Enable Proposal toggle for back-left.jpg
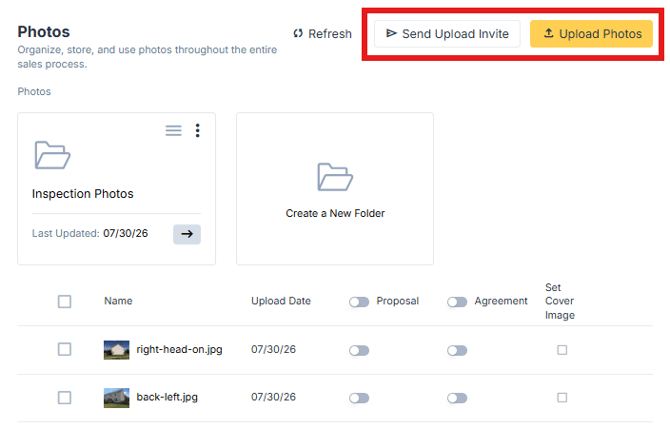 click(359, 398)
